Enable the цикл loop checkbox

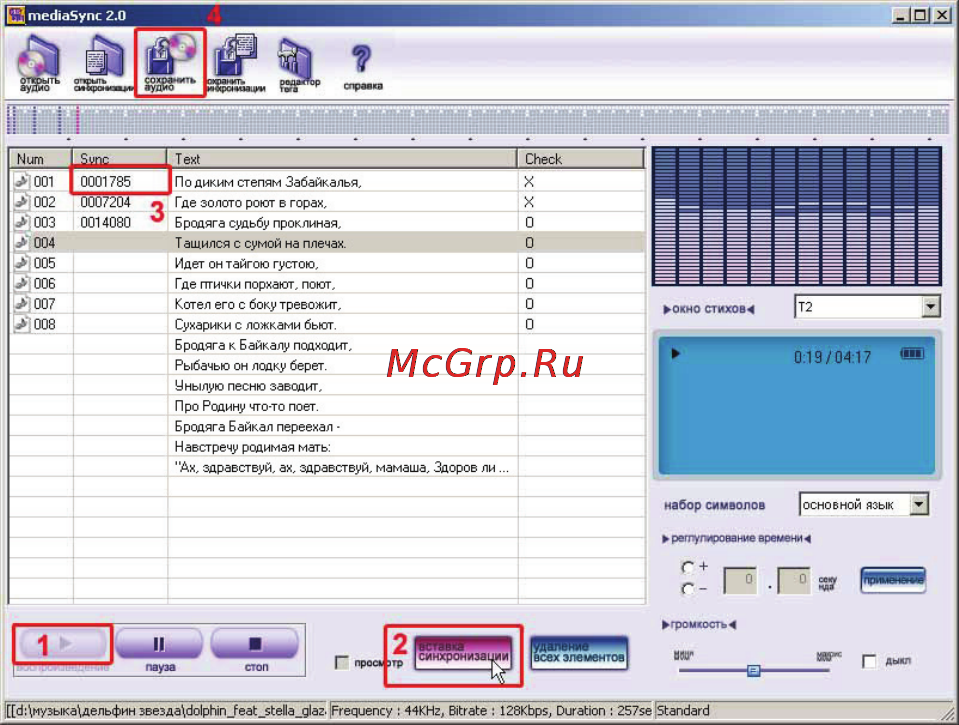(869, 661)
